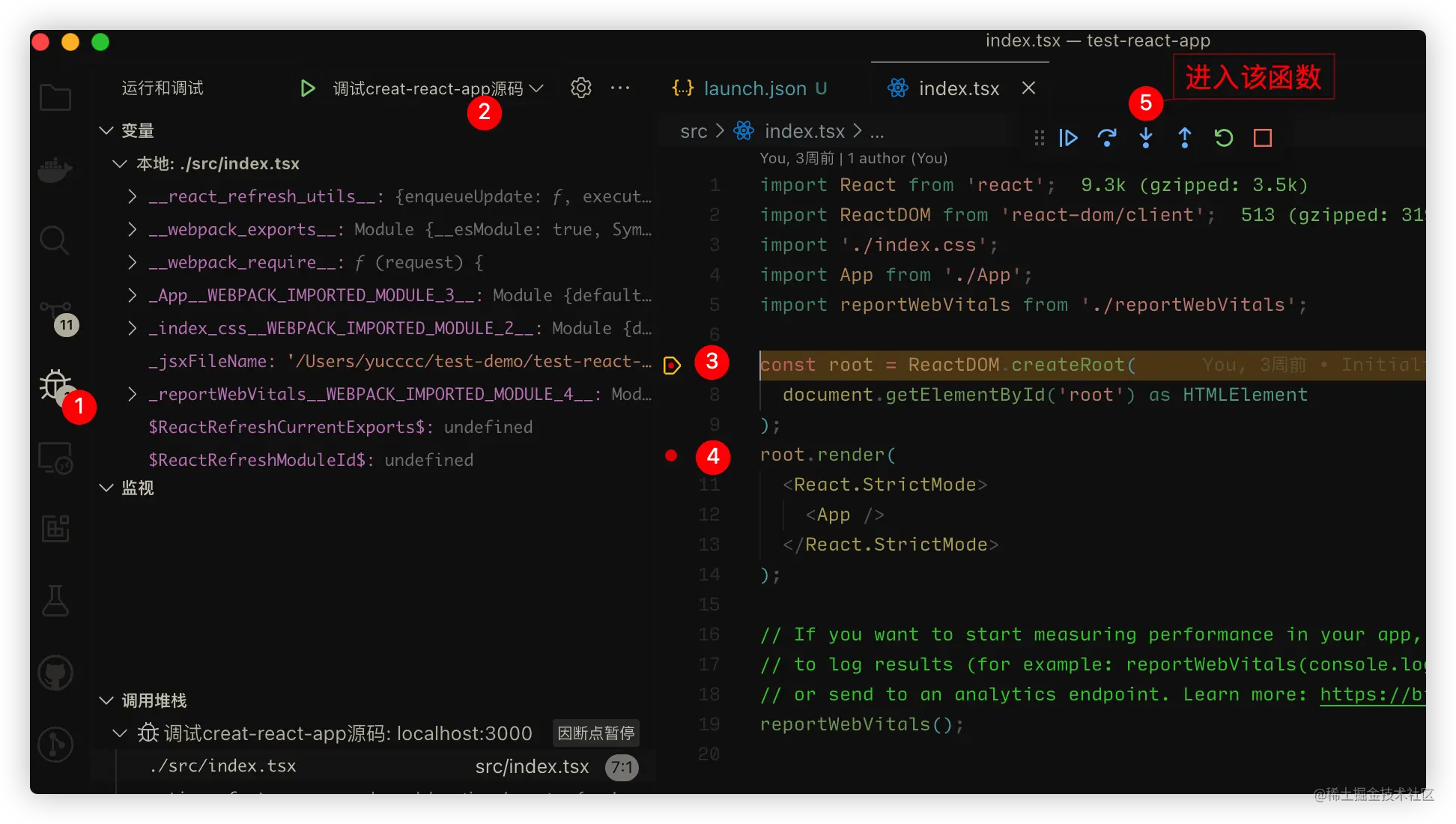The height and width of the screenshot is (824, 1456).
Task: Click the Step Over debug icon
Action: pyautogui.click(x=1106, y=138)
